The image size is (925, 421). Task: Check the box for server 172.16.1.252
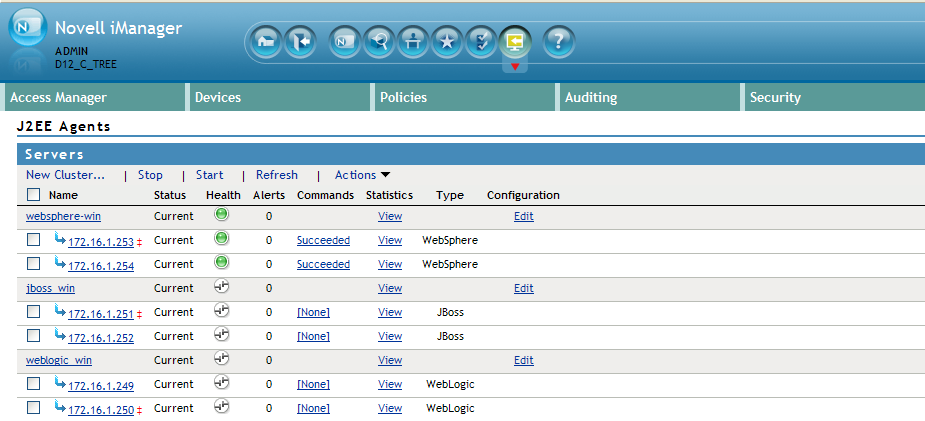34,336
